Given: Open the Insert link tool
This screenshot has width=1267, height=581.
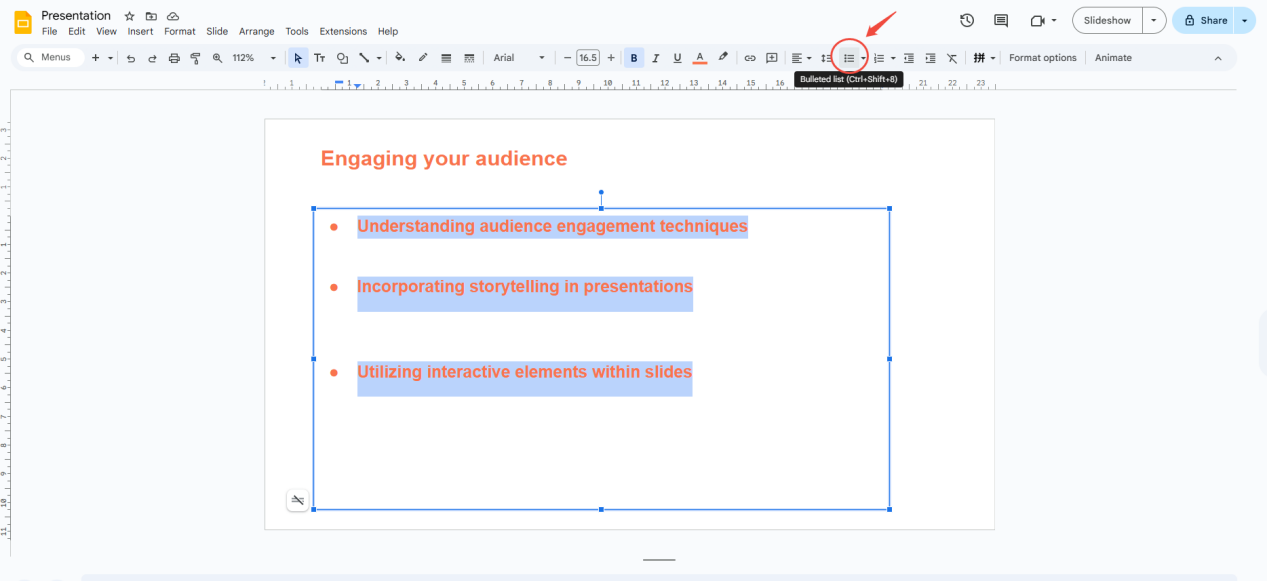Looking at the screenshot, I should (750, 57).
